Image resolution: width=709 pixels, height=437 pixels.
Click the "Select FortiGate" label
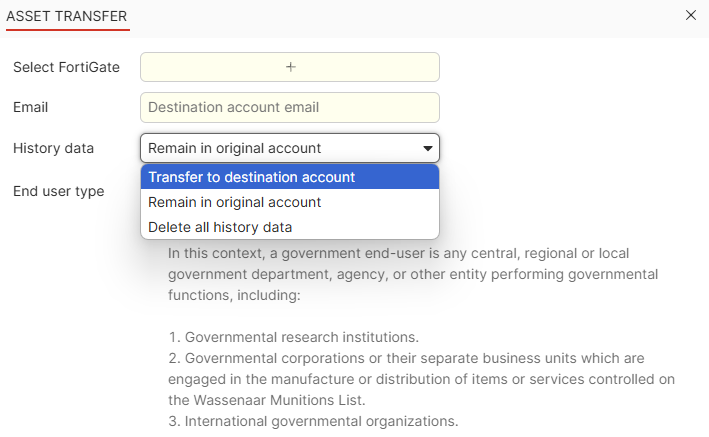tap(66, 67)
